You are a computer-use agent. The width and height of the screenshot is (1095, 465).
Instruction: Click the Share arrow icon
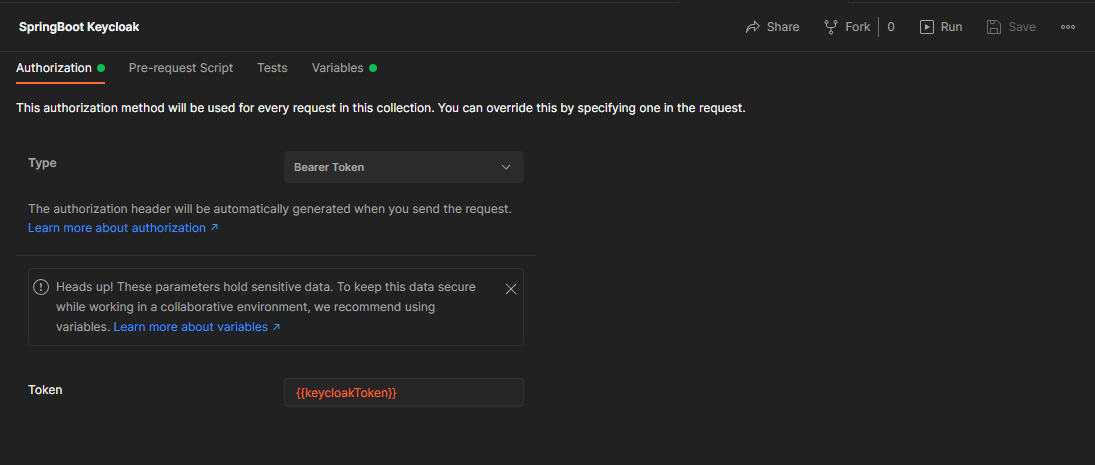click(753, 27)
